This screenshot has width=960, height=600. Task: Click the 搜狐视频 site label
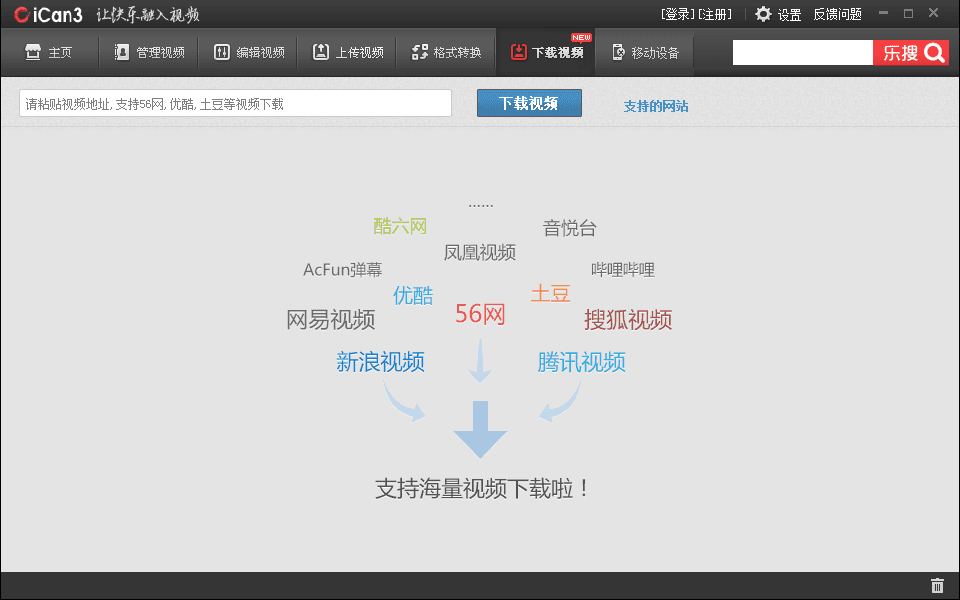628,319
